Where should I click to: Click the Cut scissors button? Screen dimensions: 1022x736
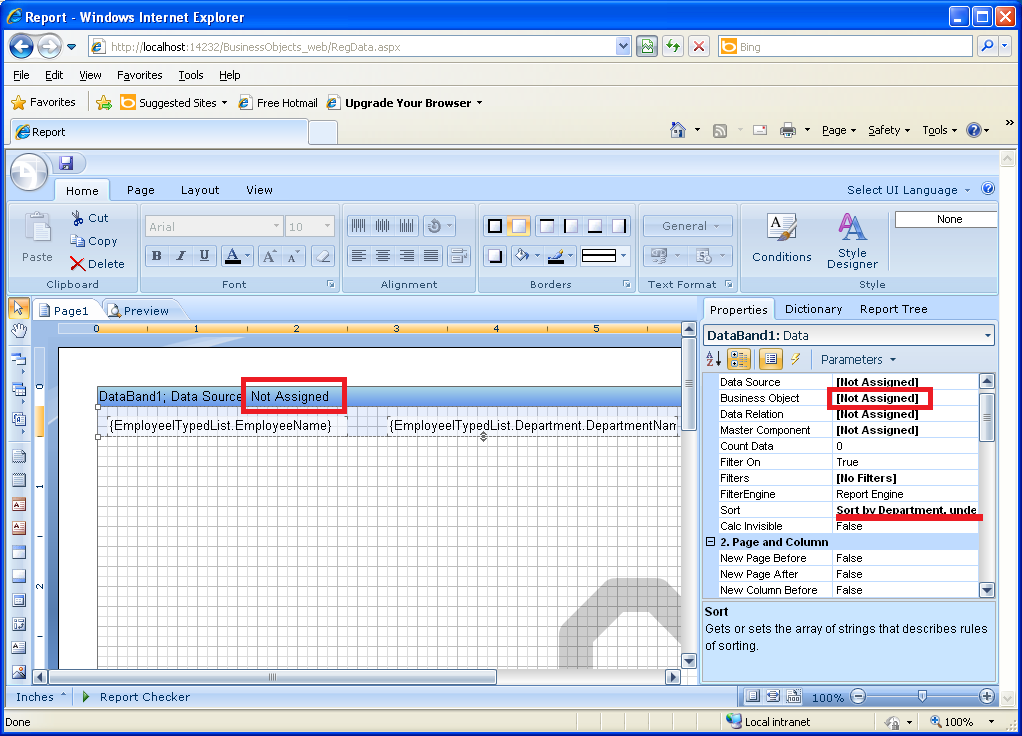pos(89,218)
